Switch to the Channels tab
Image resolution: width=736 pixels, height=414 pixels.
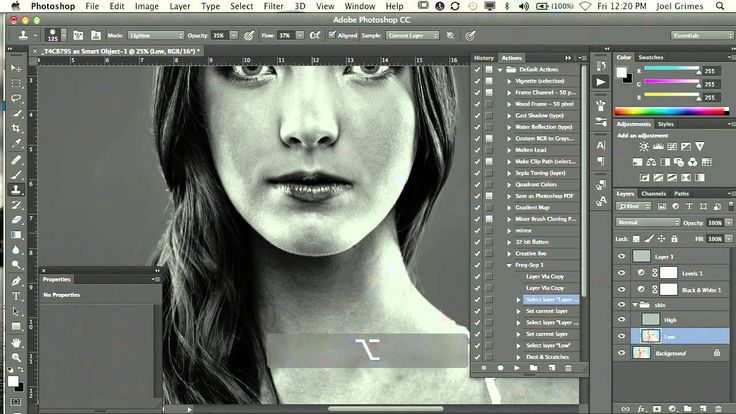coord(654,193)
